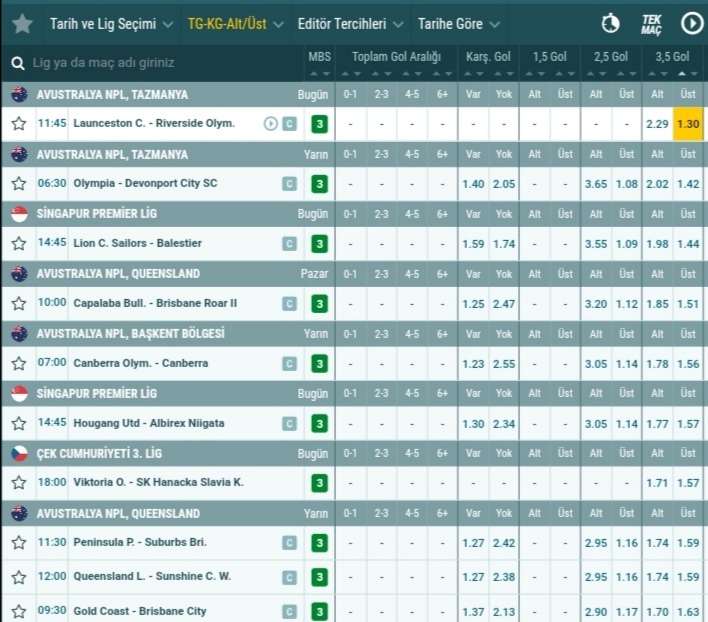This screenshot has height=622, width=708.
Task: Click C icon on Peninsula P. row
Action: pyautogui.click(x=289, y=543)
